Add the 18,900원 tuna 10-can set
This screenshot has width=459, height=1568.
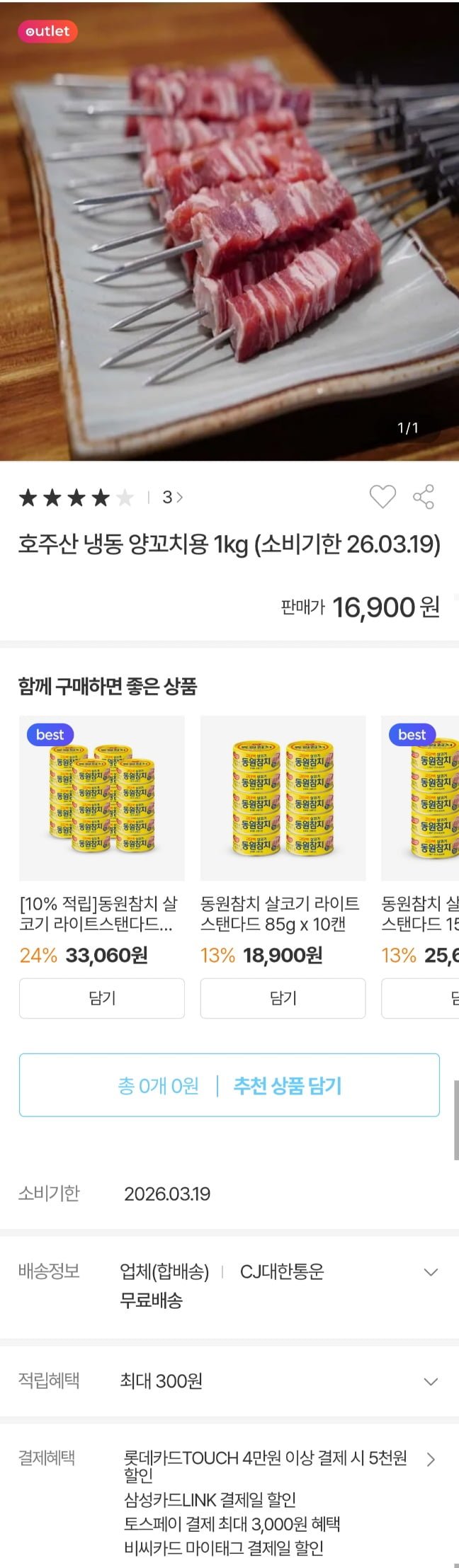[283, 998]
